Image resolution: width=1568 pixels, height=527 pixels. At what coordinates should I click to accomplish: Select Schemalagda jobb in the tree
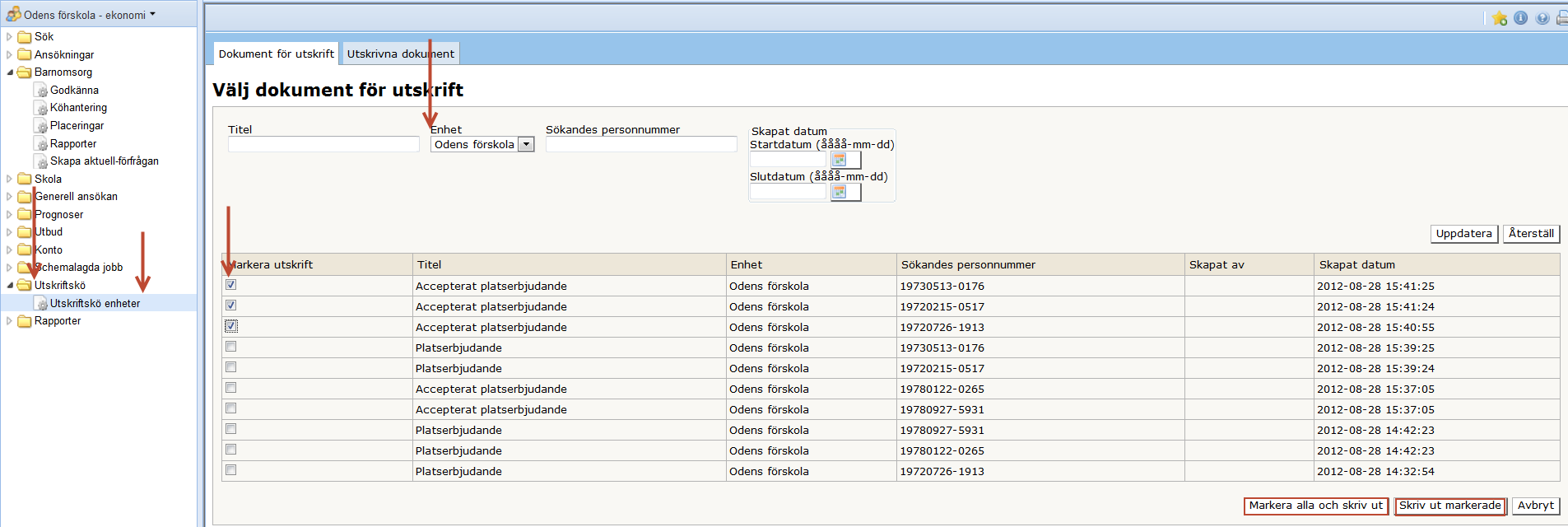pyautogui.click(x=78, y=268)
